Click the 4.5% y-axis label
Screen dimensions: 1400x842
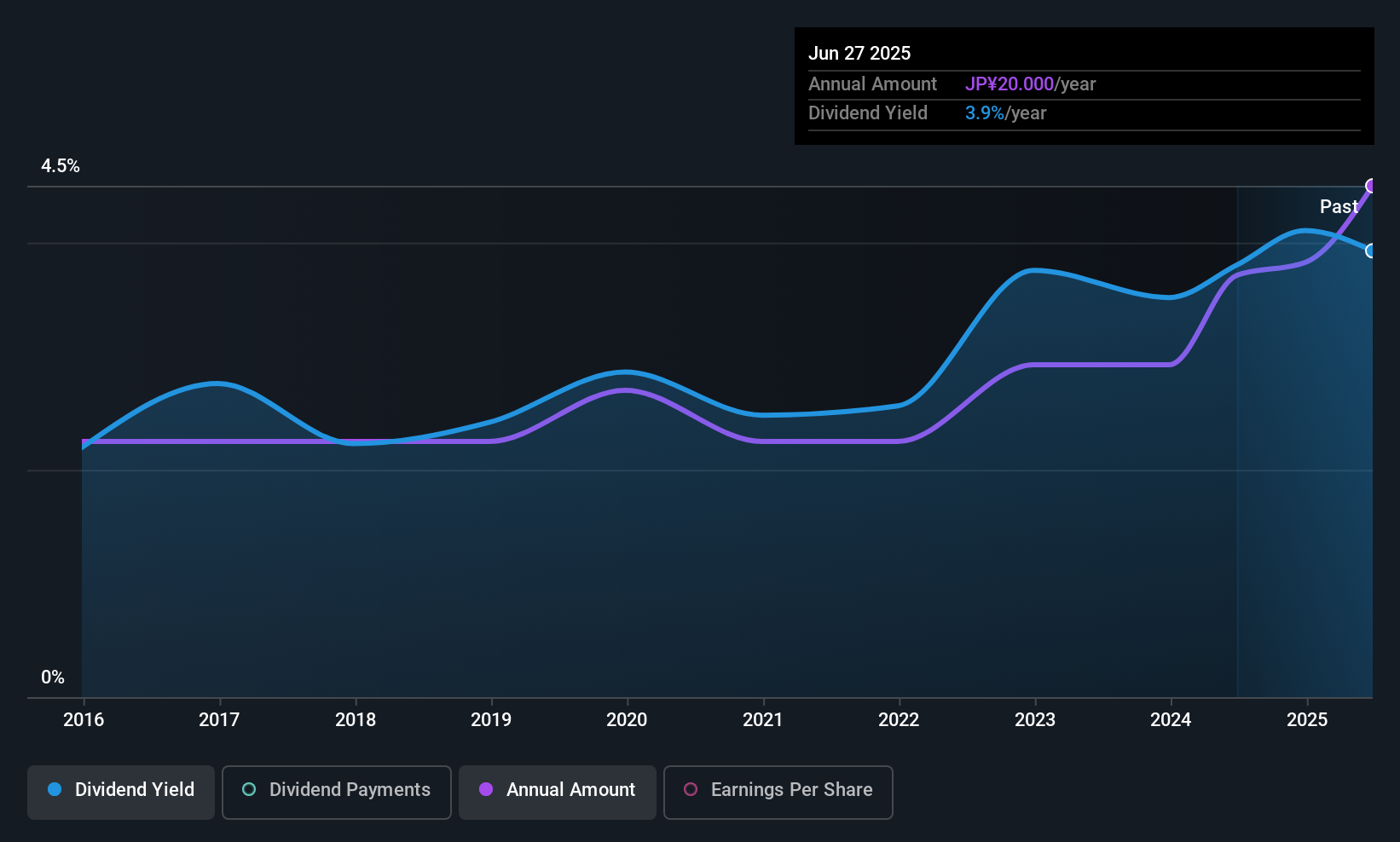61,166
